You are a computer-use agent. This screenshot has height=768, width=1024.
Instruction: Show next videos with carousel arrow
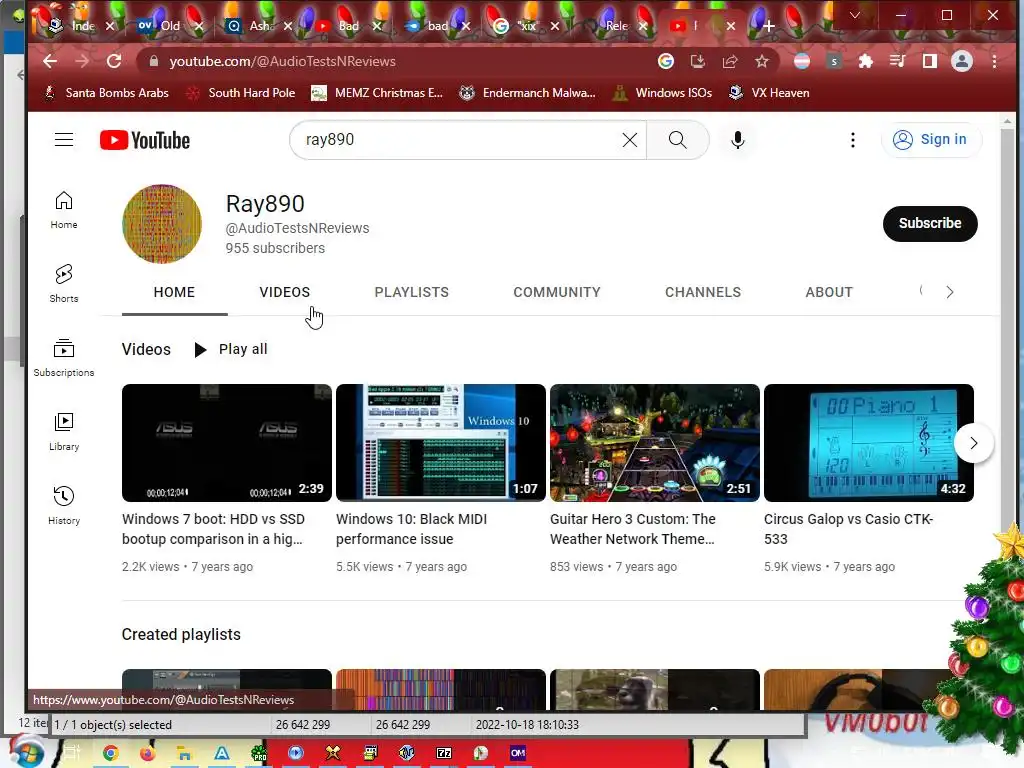[974, 443]
